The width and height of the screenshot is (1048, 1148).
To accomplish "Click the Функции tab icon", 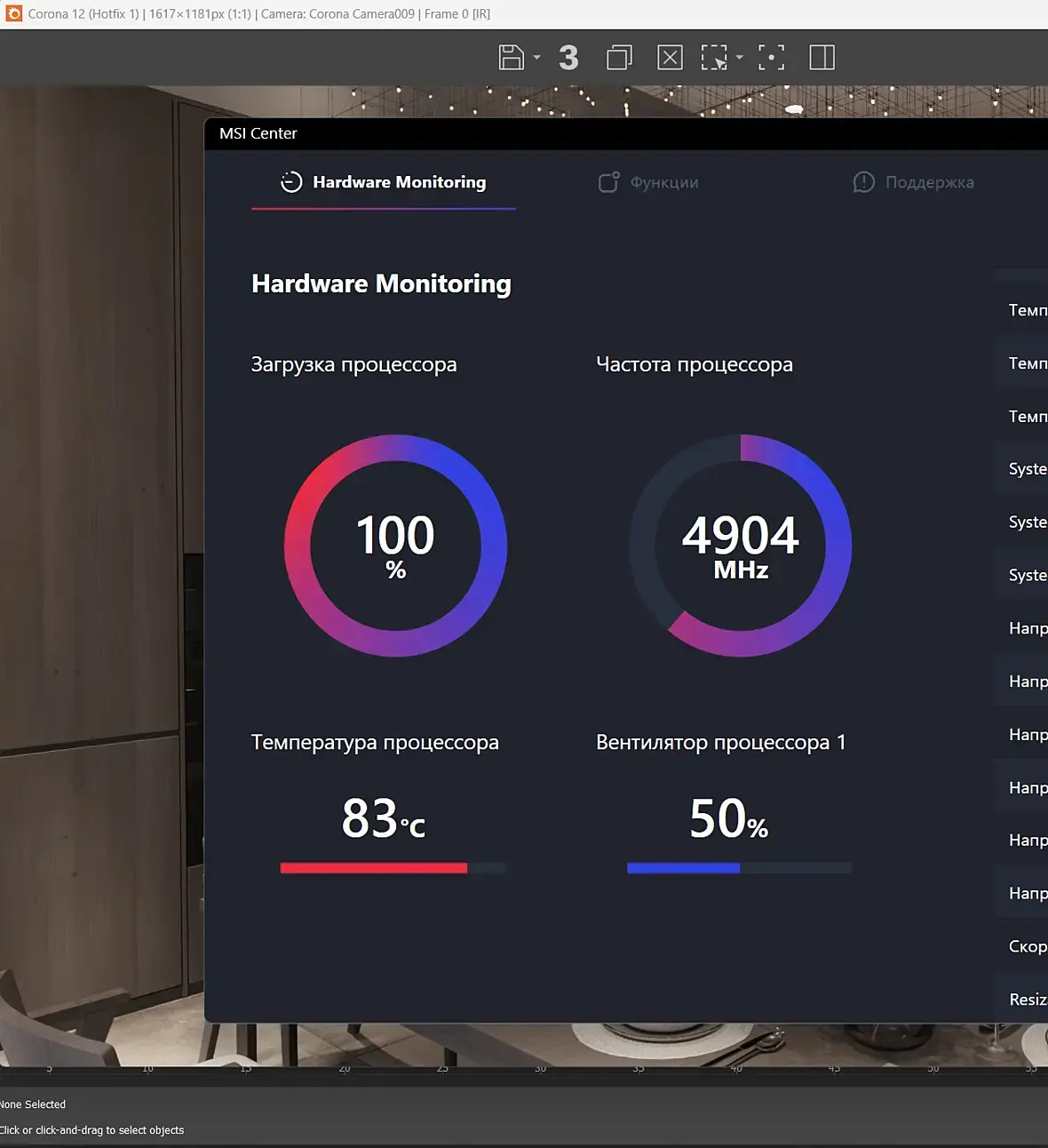I will coord(608,182).
